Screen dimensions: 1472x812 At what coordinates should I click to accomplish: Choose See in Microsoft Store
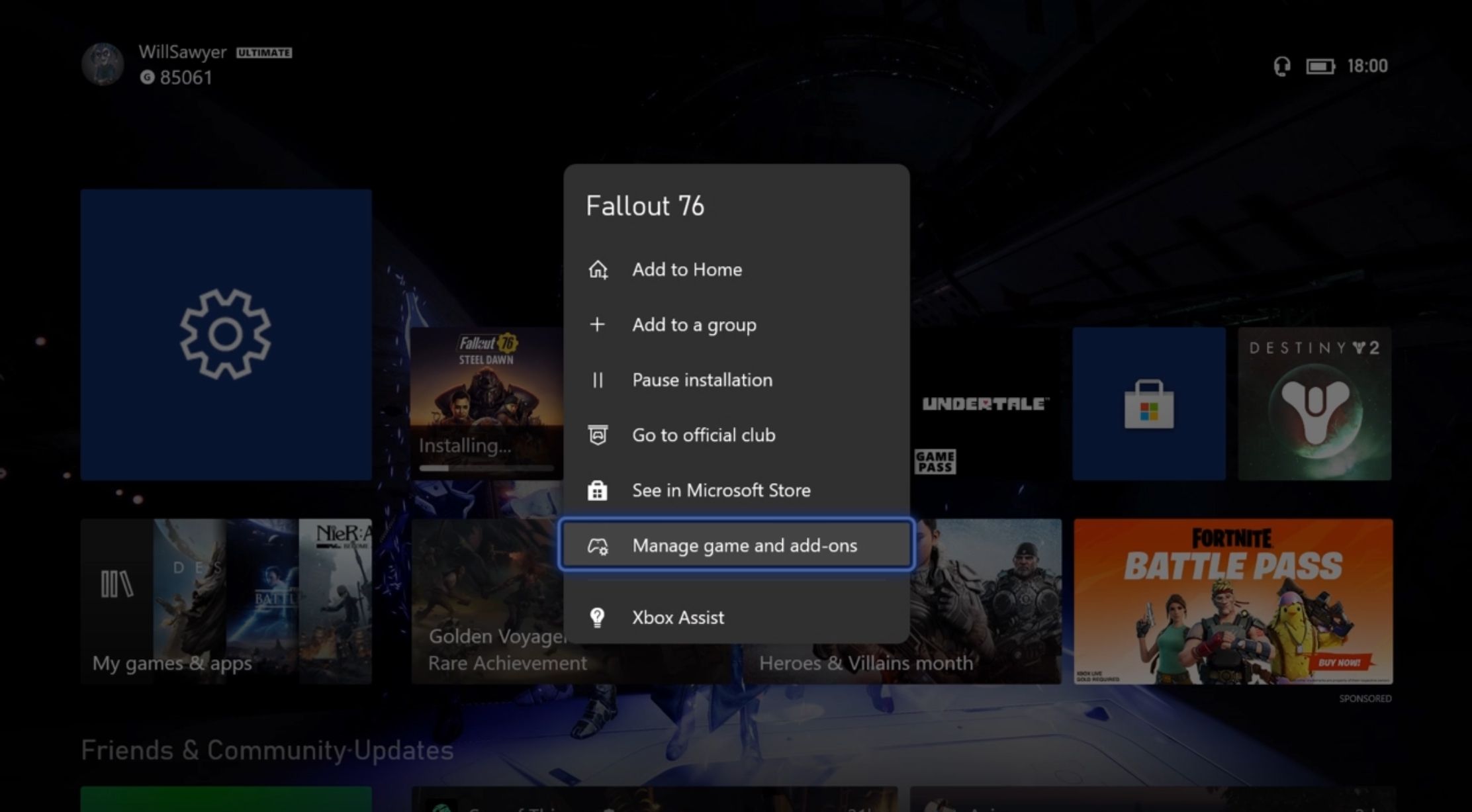[x=737, y=490]
